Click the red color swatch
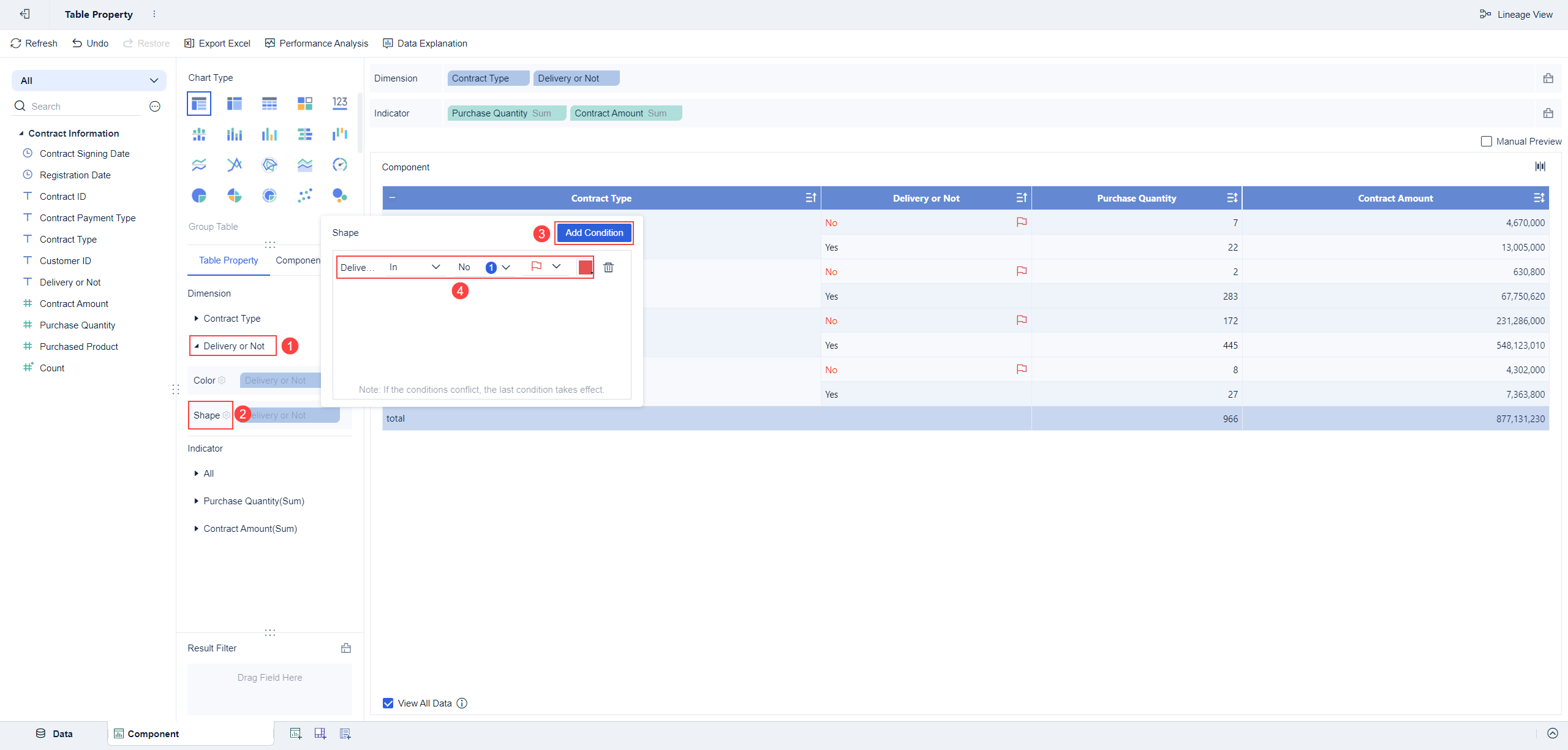The width and height of the screenshot is (1568, 750). tap(585, 267)
